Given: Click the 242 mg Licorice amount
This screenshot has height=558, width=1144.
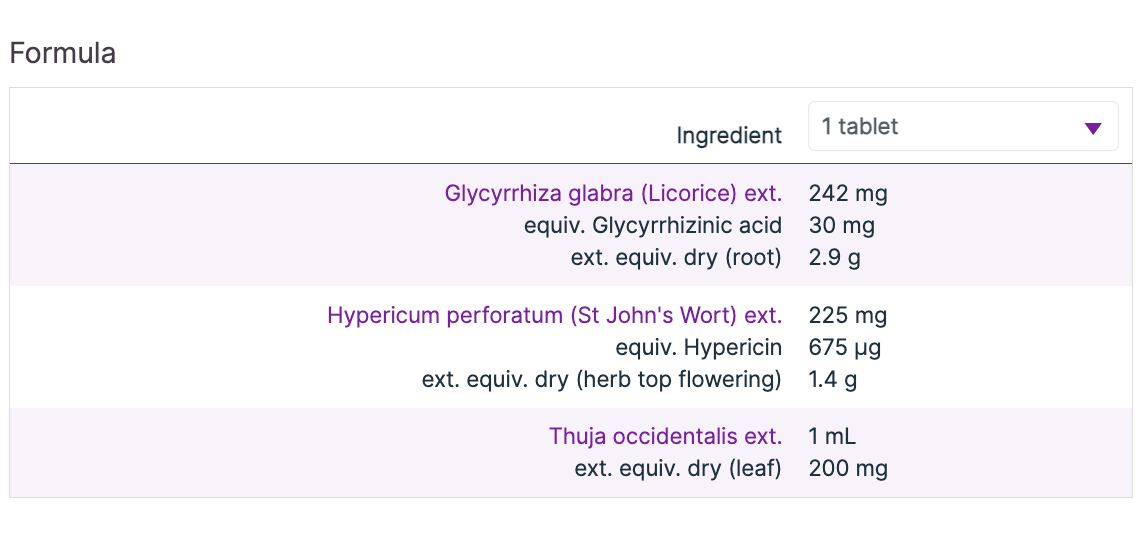Looking at the screenshot, I should click(x=847, y=193).
